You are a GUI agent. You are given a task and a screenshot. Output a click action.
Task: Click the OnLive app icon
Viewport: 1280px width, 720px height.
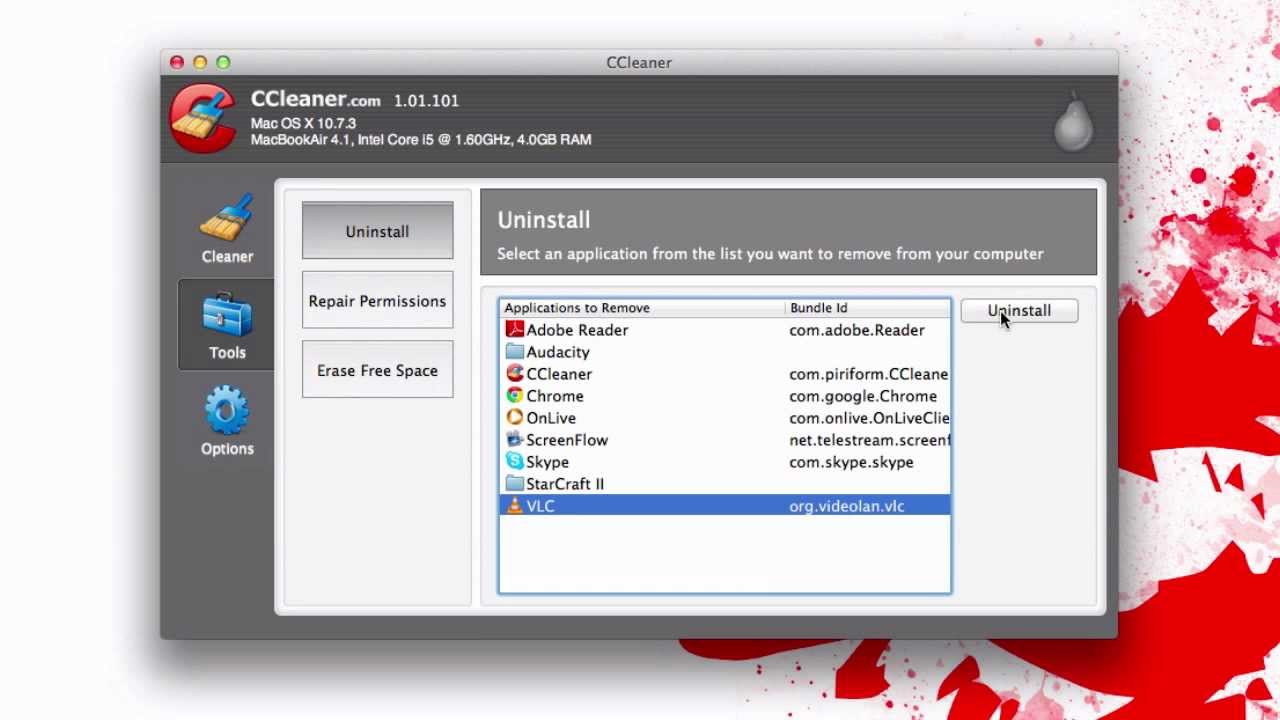click(x=514, y=417)
